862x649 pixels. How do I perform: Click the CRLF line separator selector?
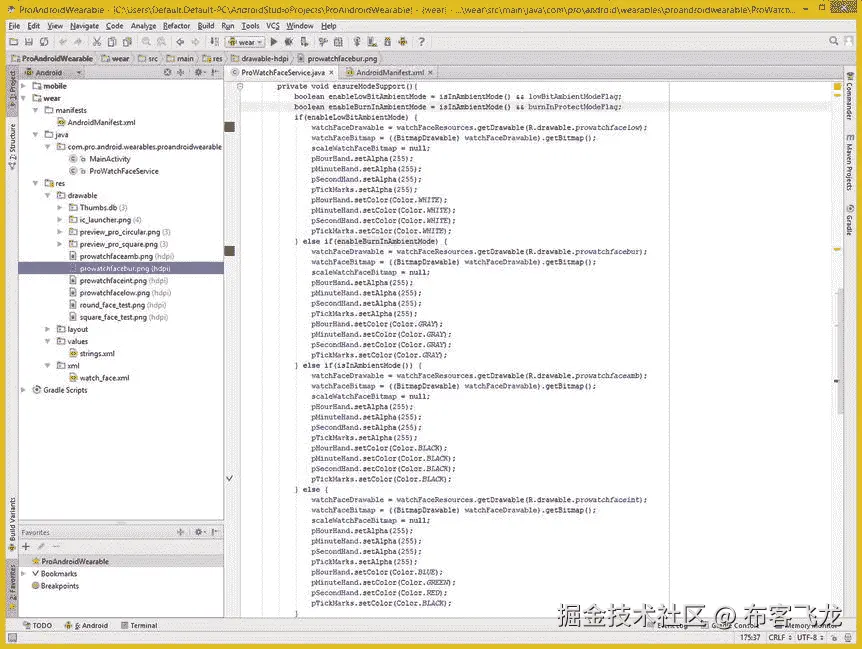pyautogui.click(x=780, y=637)
